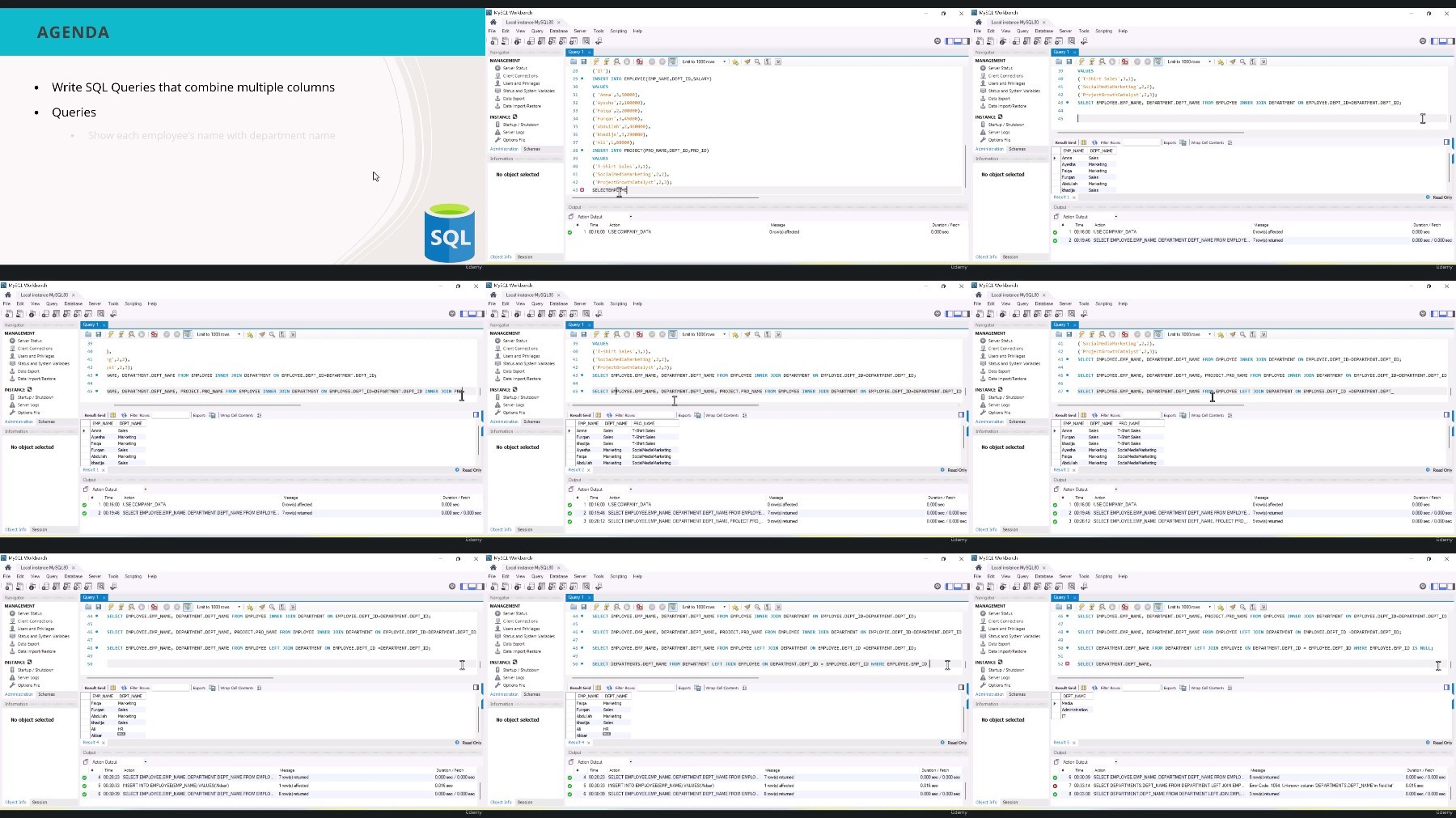Execute query via lightning icon, INSERT-statements frame
Screen dimensions: 1456x818
click(596, 61)
